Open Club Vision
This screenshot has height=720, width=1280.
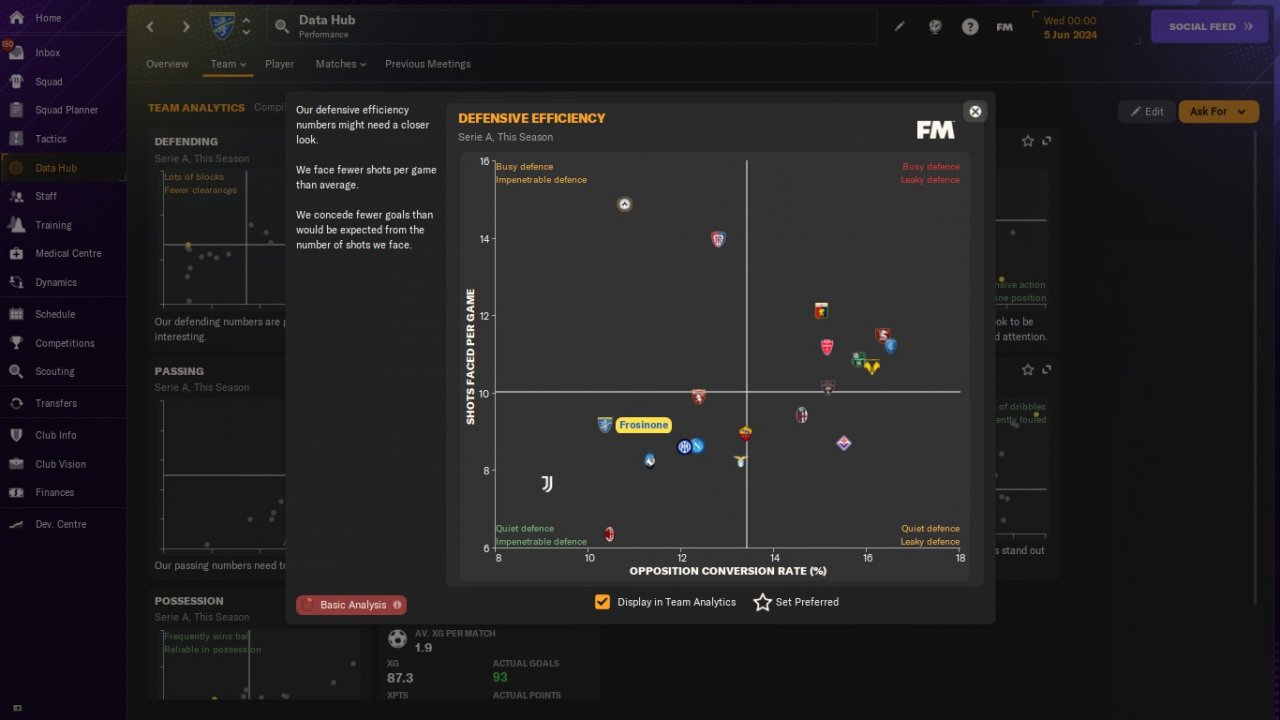point(62,464)
